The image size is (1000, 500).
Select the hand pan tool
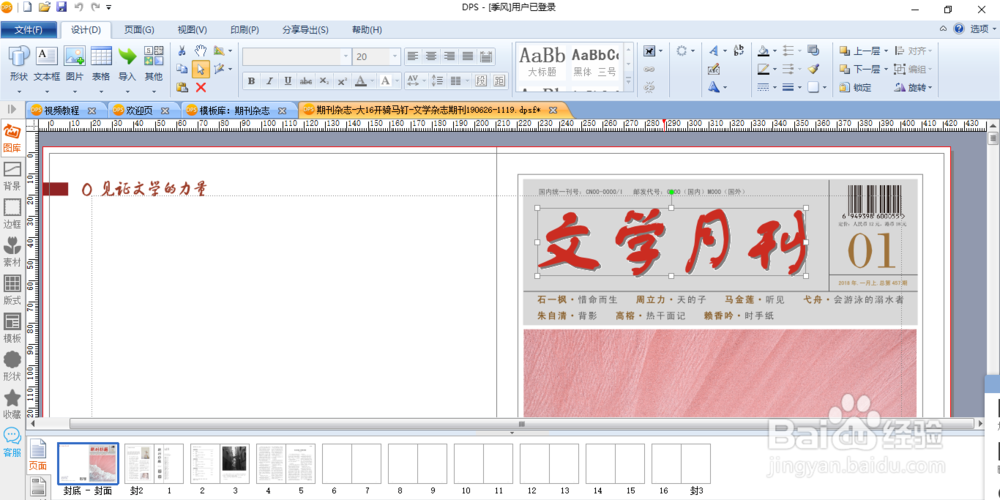tap(201, 50)
